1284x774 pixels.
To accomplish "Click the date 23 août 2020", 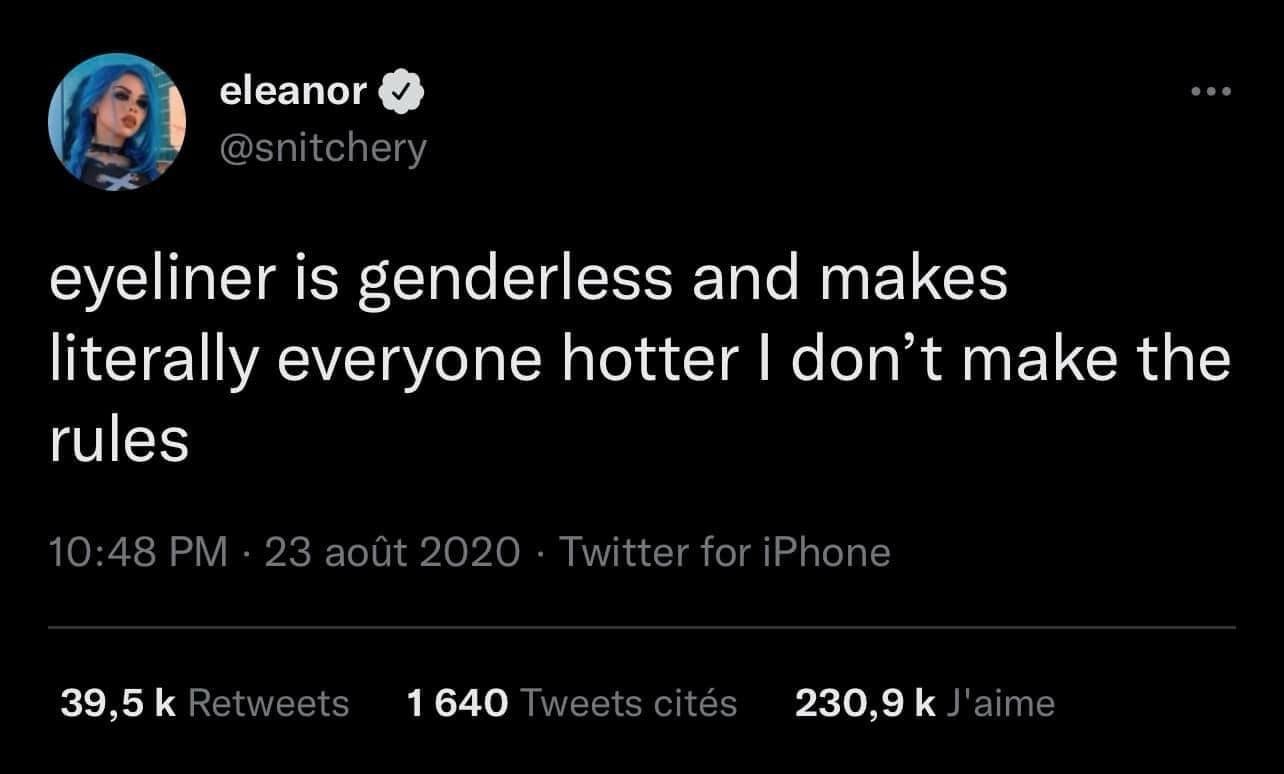I will (392, 552).
